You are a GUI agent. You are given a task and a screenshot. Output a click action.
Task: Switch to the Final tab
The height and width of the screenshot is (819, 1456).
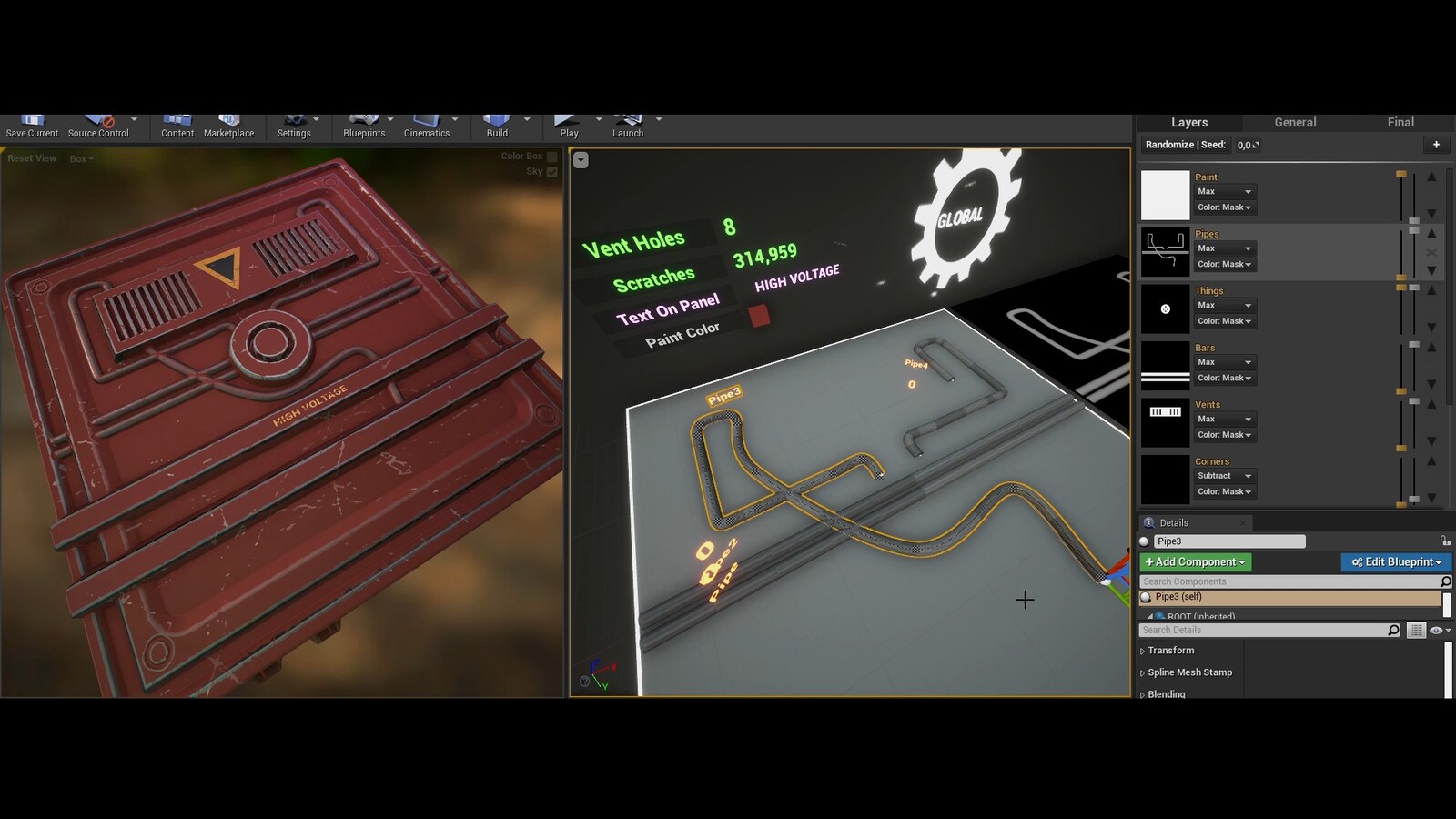click(x=1400, y=121)
